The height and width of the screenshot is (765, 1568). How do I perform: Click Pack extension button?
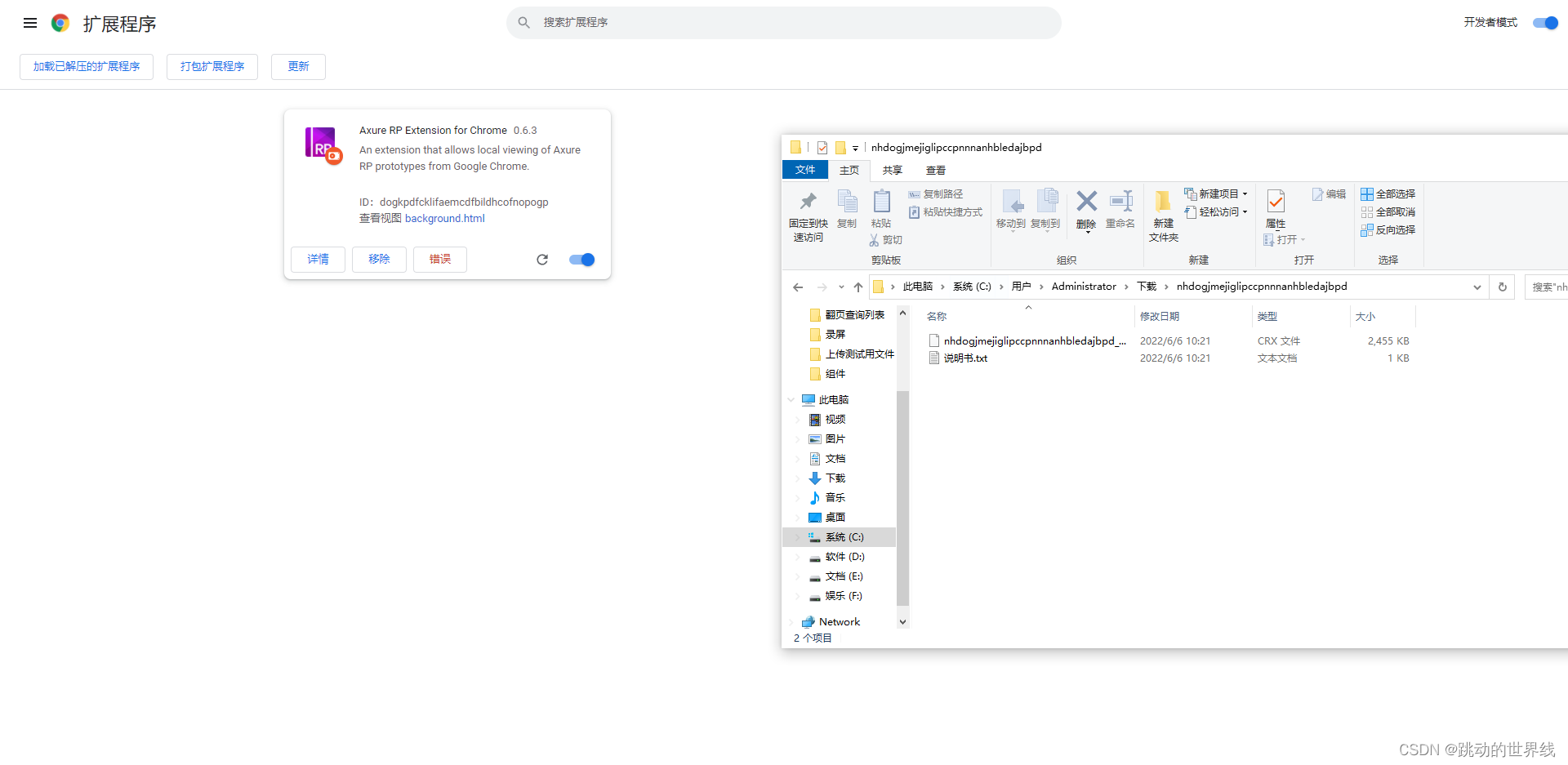tap(212, 67)
